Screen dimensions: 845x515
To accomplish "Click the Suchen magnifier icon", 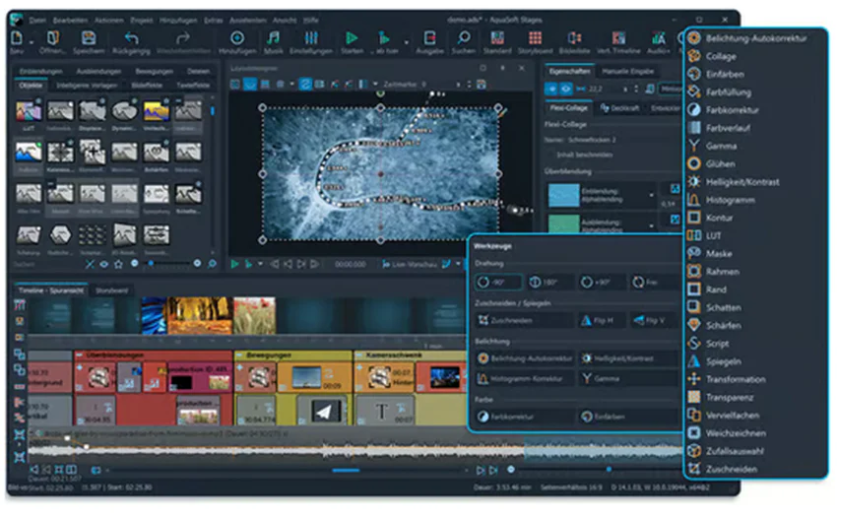I will (463, 38).
